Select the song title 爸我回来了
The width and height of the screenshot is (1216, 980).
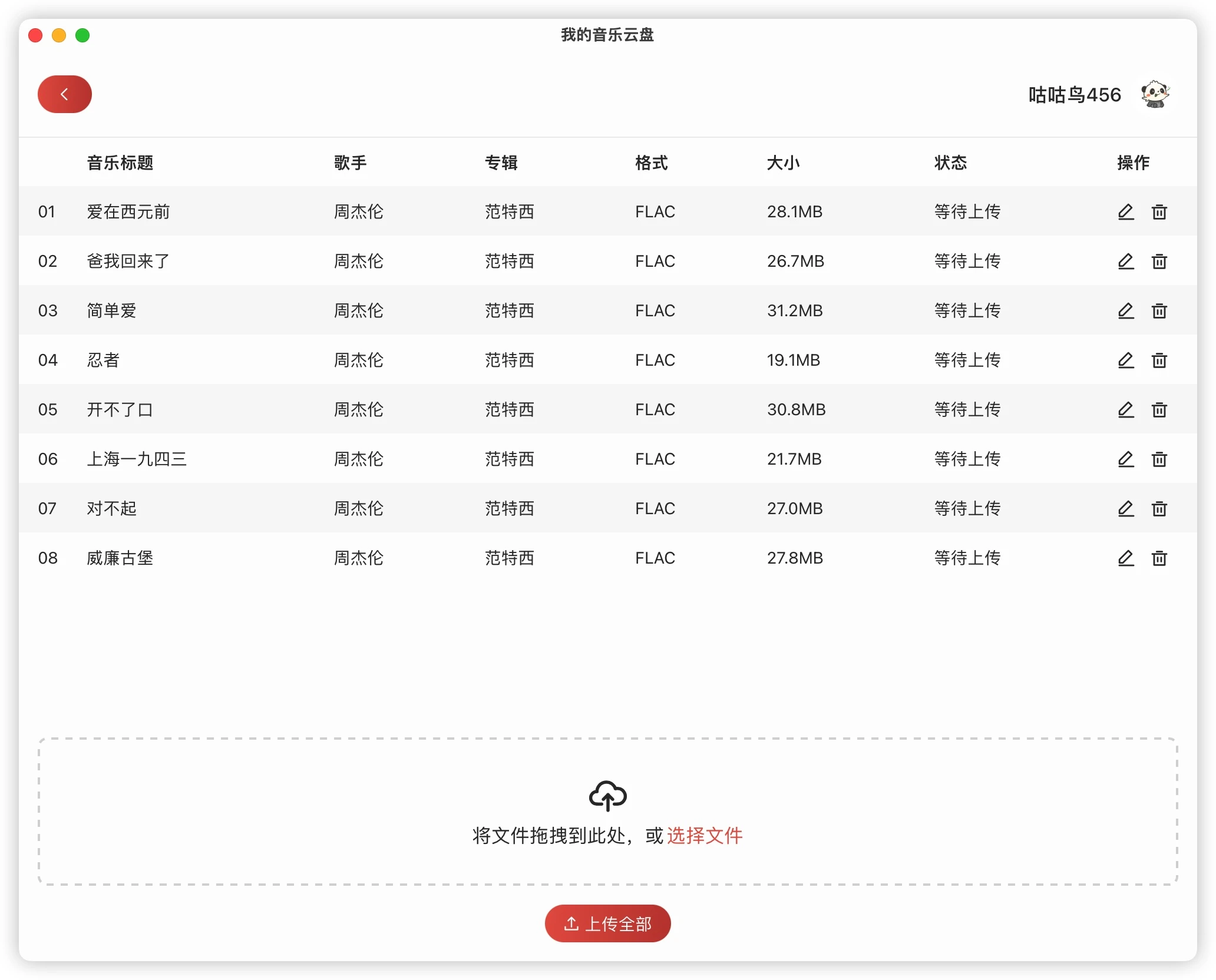tap(128, 261)
